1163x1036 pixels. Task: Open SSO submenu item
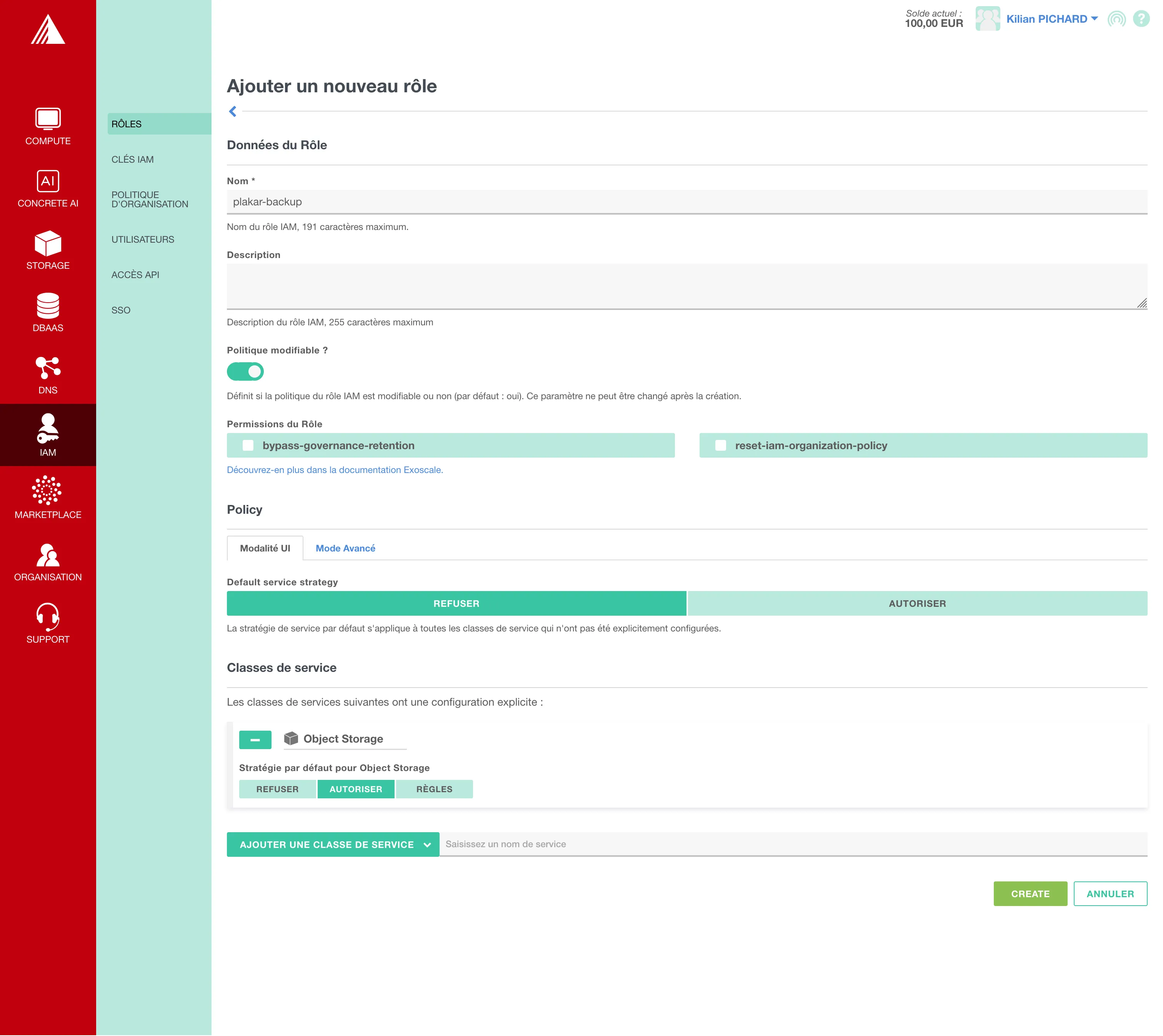[x=121, y=311]
